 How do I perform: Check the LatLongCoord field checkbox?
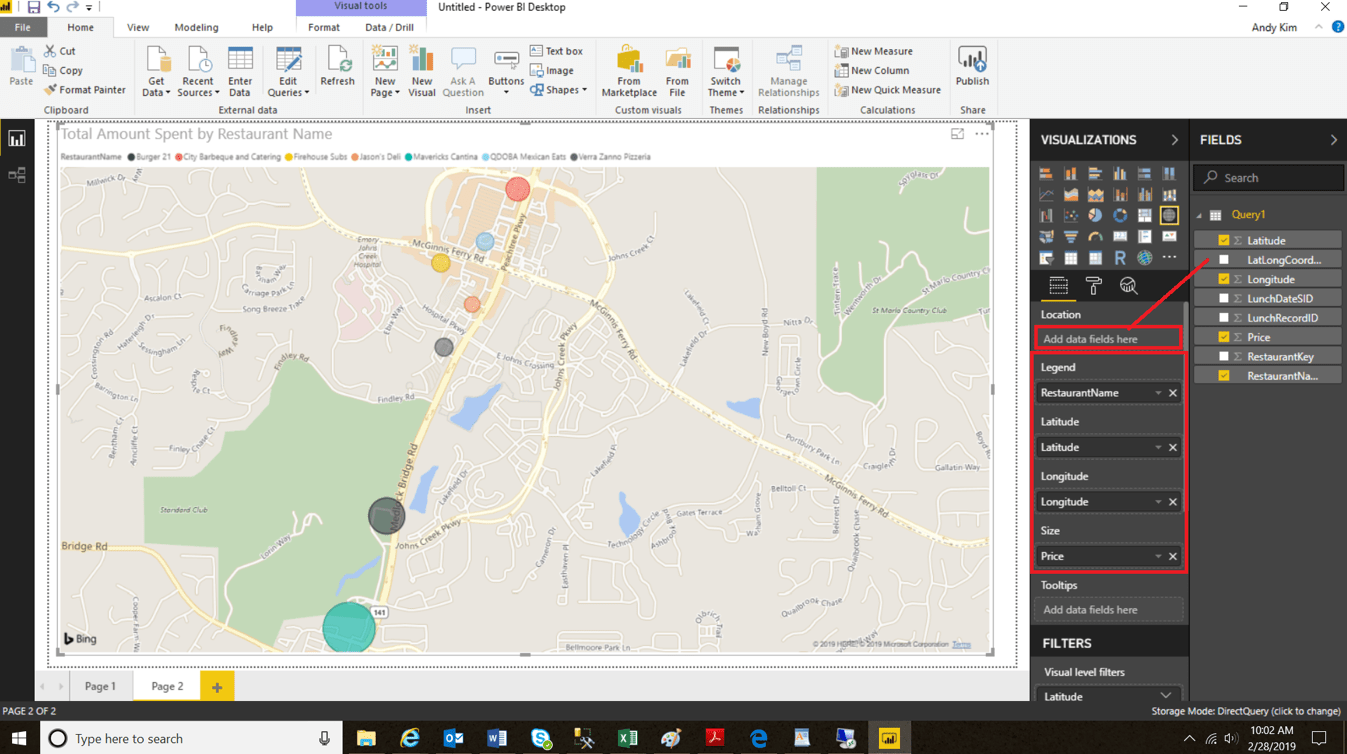point(1224,260)
